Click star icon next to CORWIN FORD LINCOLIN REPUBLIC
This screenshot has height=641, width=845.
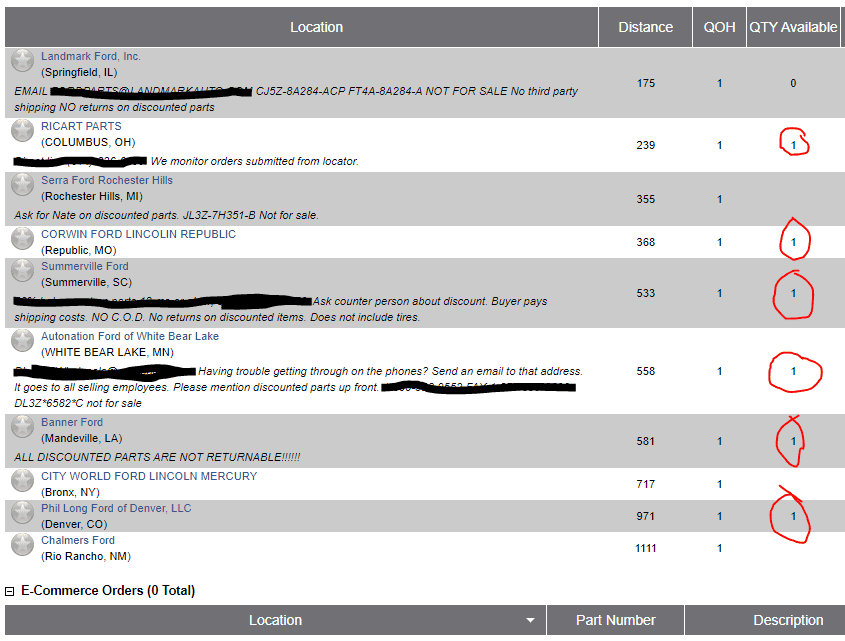[x=23, y=238]
